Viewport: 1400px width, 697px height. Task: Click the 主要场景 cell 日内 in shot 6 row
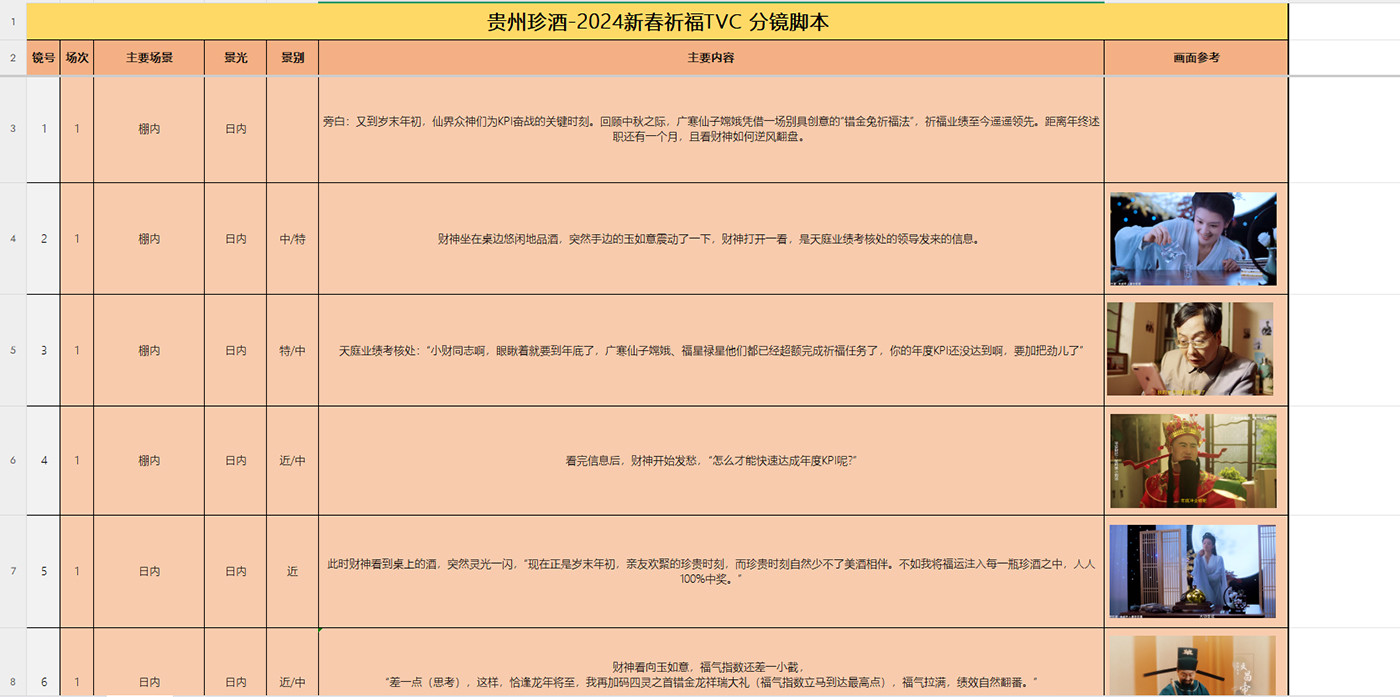point(149,663)
